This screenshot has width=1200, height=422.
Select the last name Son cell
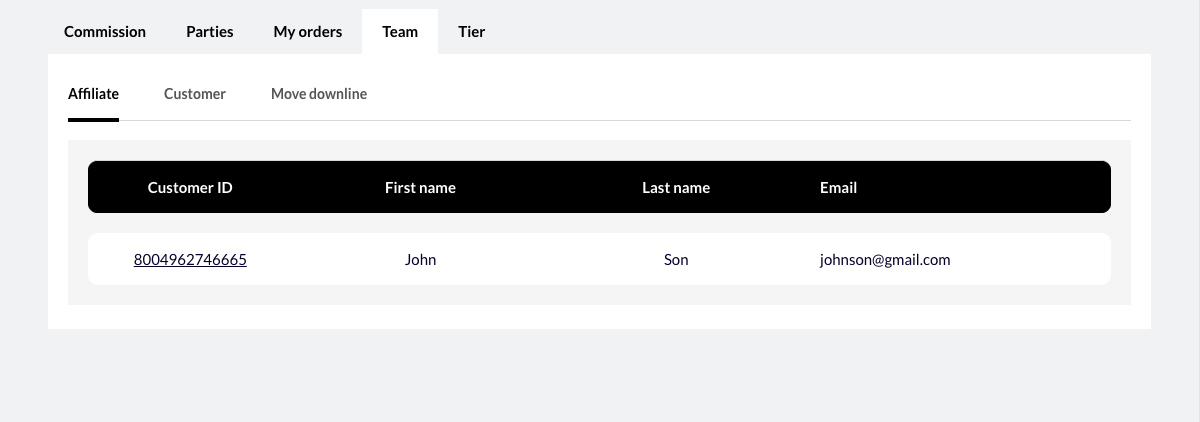click(676, 260)
